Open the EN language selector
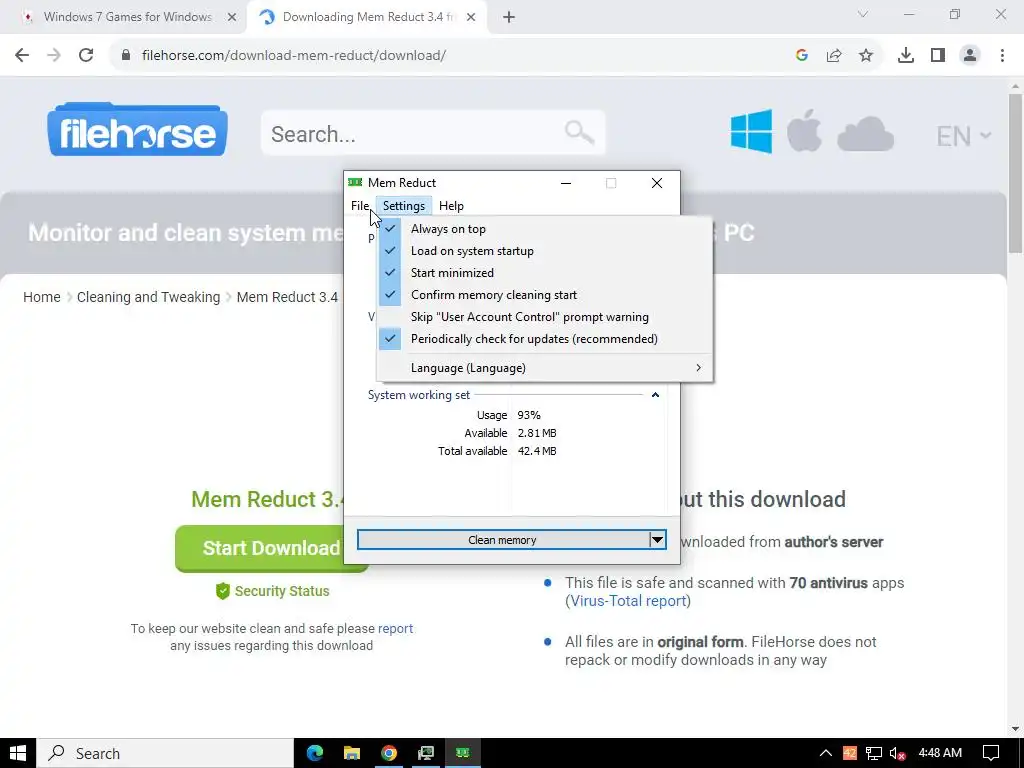1024x768 pixels. point(964,136)
